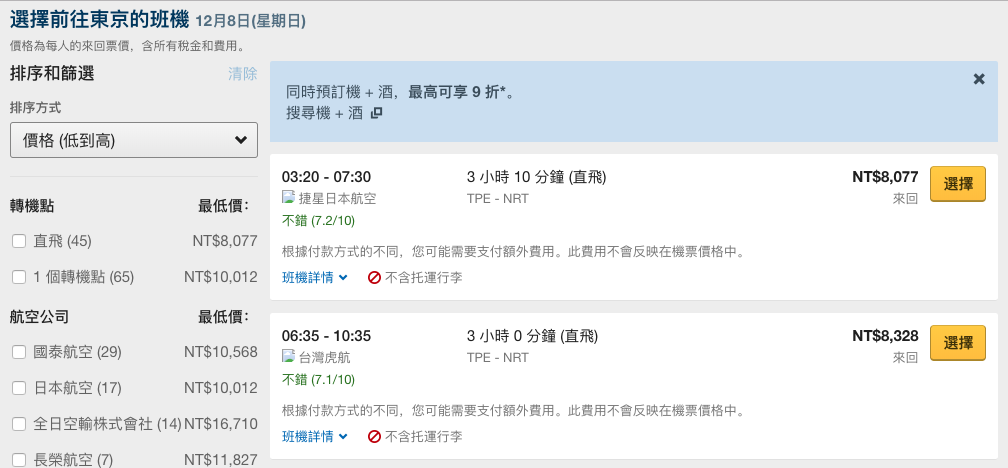Screen dimensions: 1008x468
Task: Select 全日空輸株式會社 (14) checkbox
Action: coord(19,424)
